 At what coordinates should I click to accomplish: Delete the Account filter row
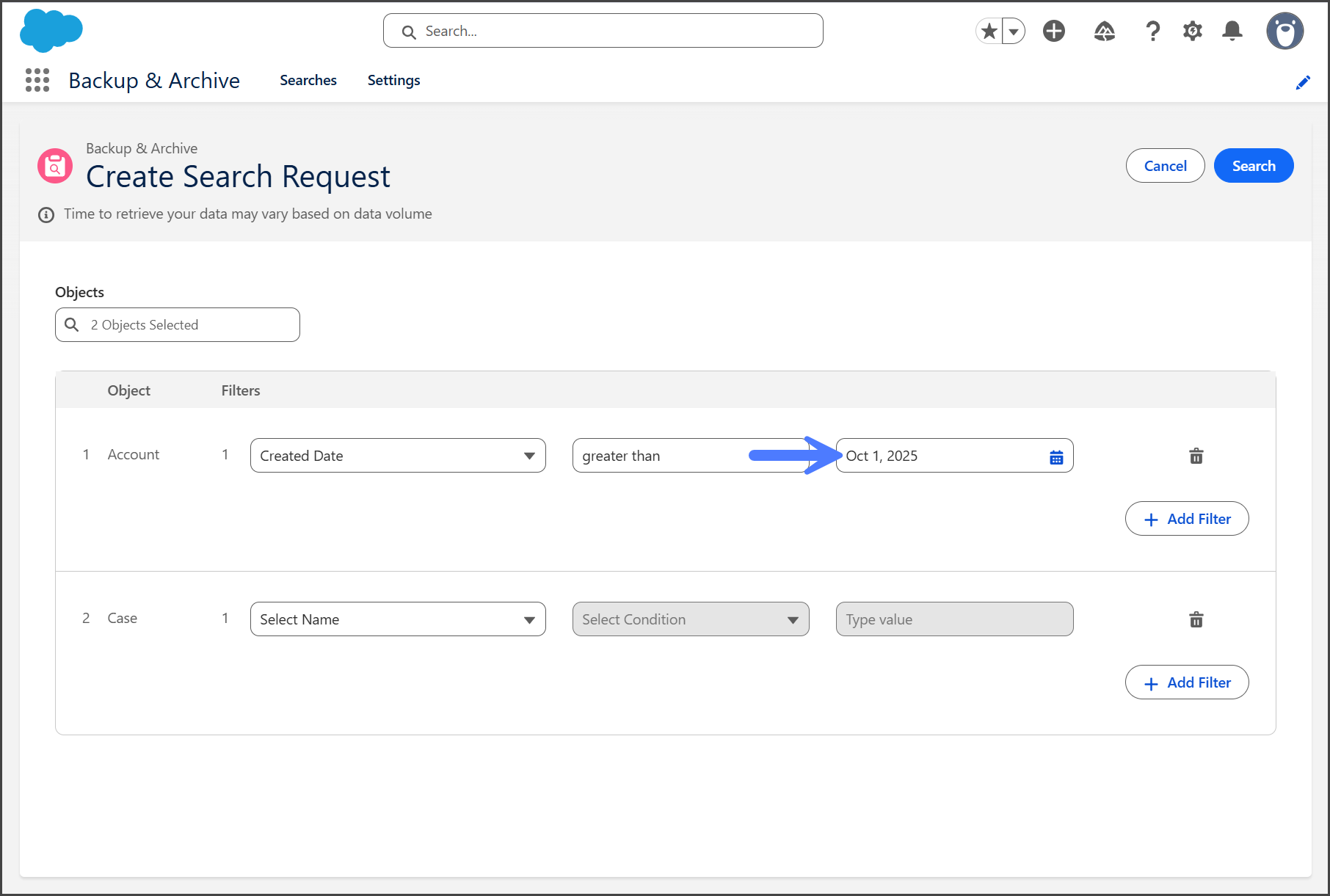click(x=1196, y=456)
